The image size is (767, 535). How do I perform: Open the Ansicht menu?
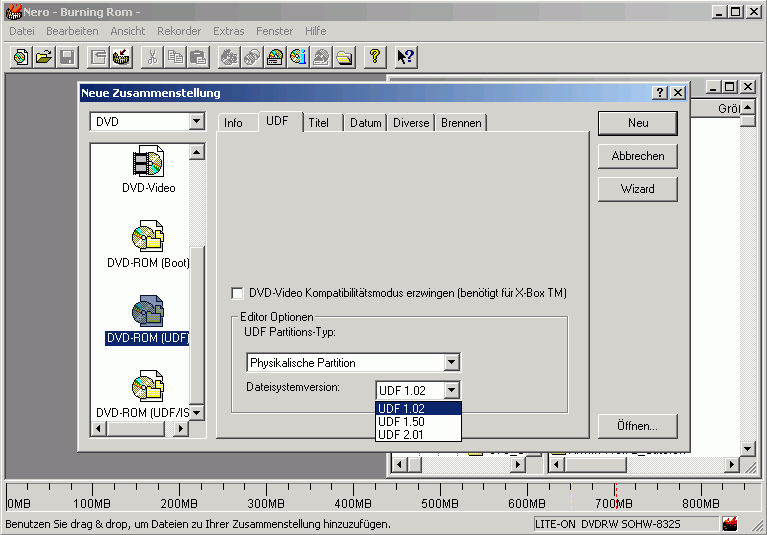pos(128,31)
